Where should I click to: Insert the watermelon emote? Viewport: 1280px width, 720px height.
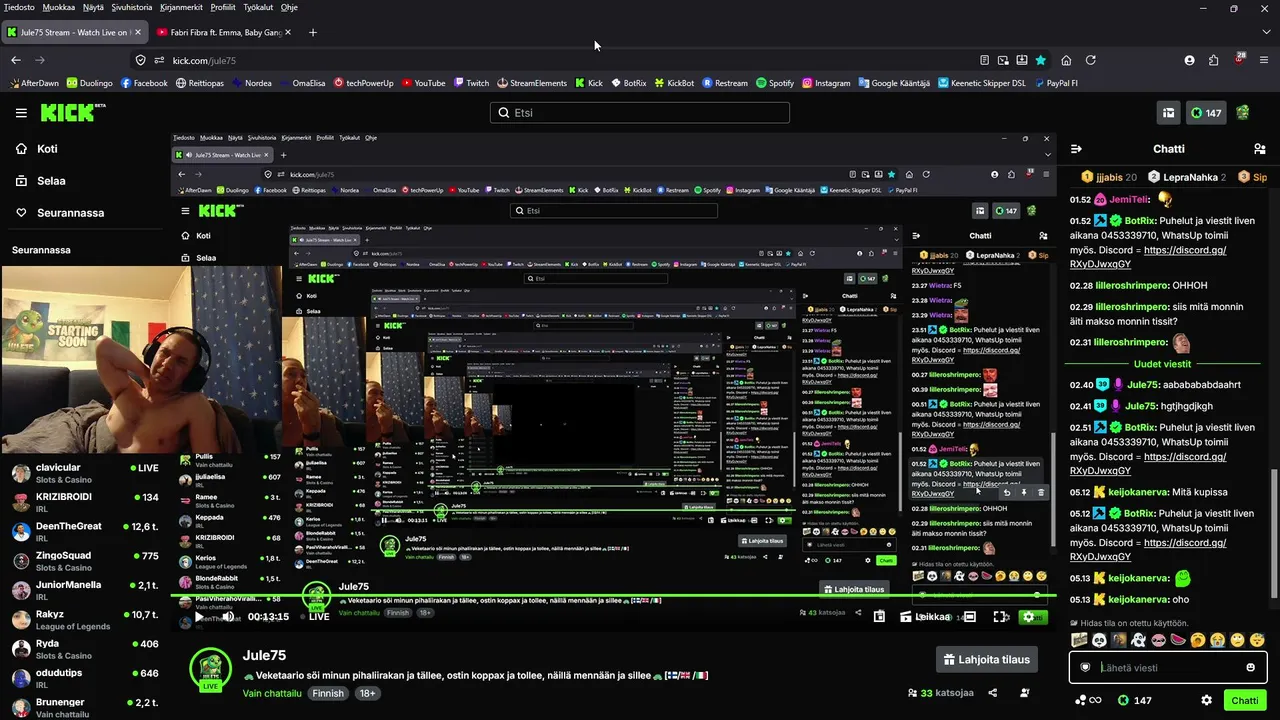(1177, 640)
